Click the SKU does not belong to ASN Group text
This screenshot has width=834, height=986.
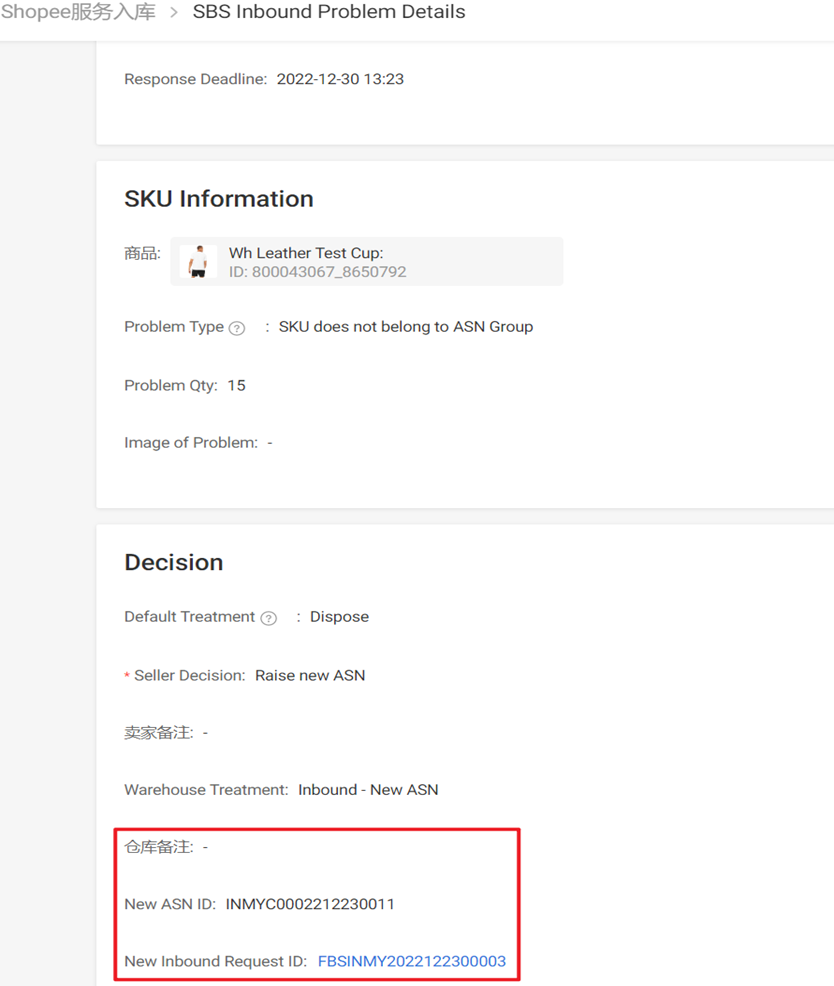tap(406, 327)
